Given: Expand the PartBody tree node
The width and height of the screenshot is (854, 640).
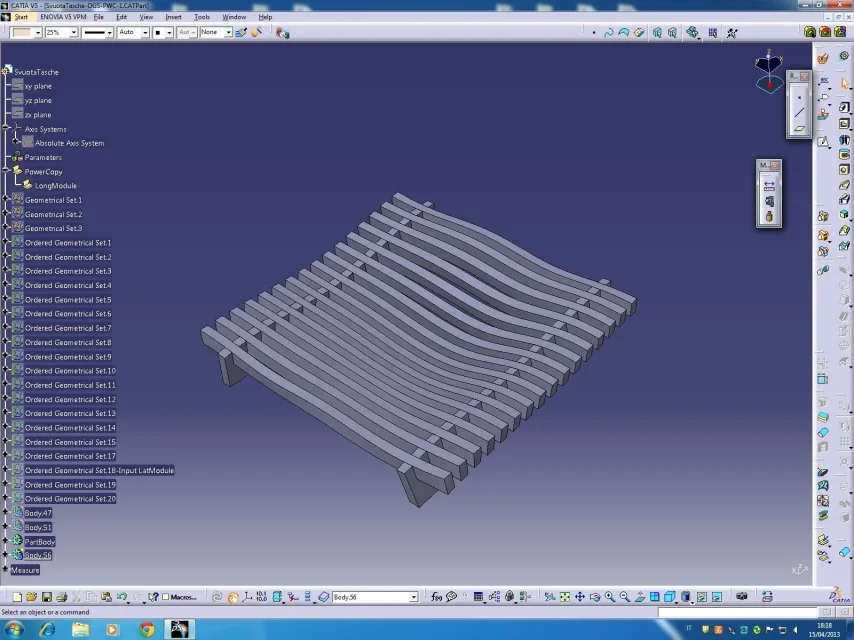Looking at the screenshot, I should point(5,541).
